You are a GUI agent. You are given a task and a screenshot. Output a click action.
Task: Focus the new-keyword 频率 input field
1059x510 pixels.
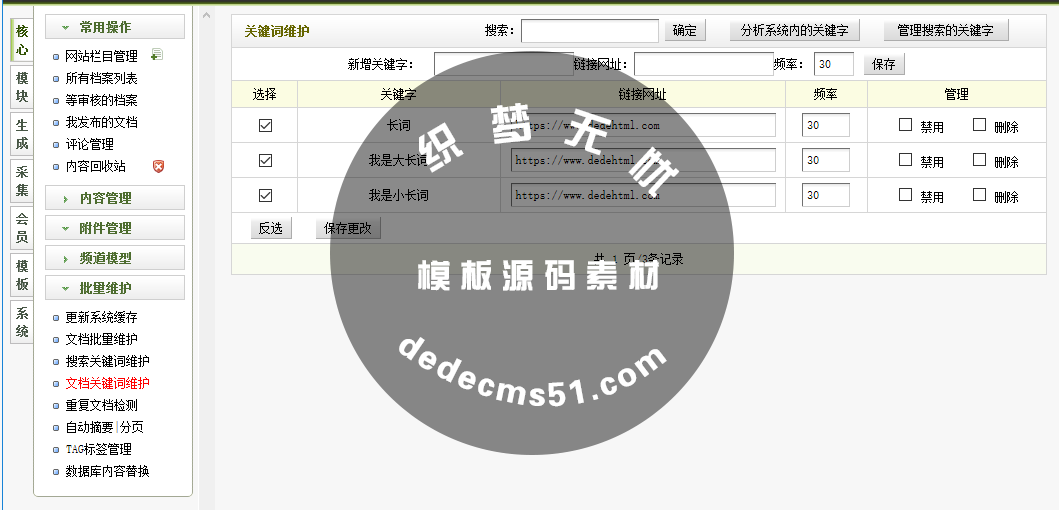(834, 64)
